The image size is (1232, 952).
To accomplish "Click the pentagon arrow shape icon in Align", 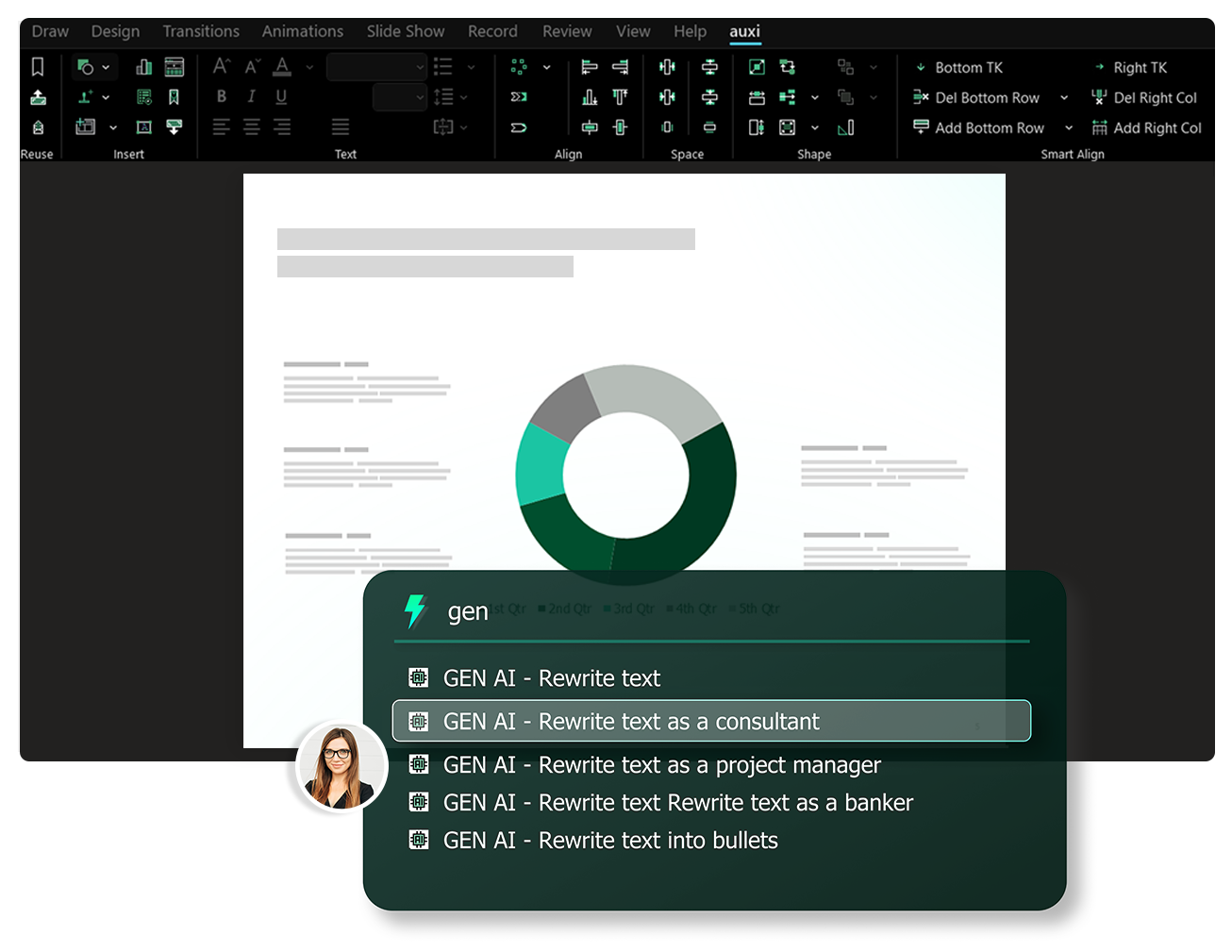I will [519, 127].
